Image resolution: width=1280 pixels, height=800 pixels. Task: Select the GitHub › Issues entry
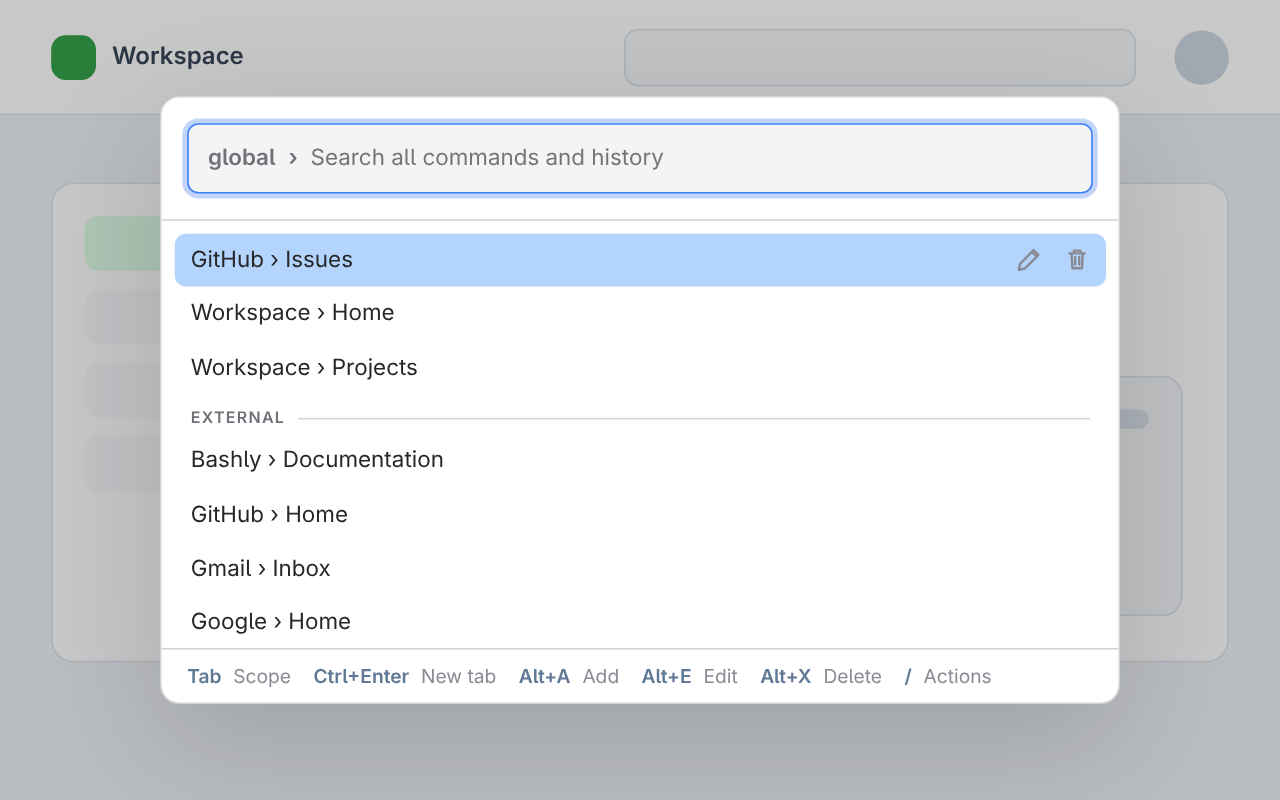click(x=640, y=260)
